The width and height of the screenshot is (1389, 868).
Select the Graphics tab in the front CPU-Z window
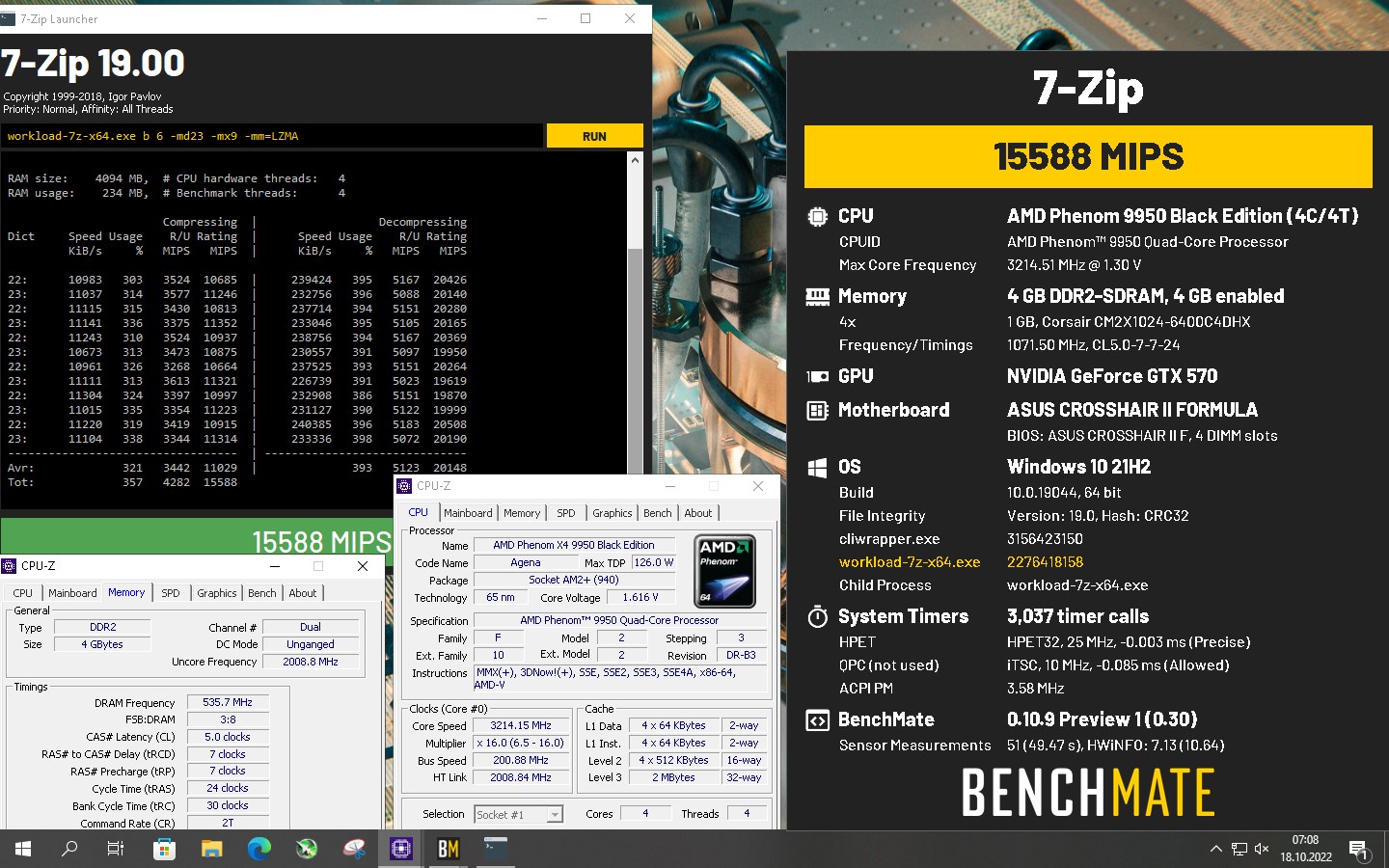613,513
